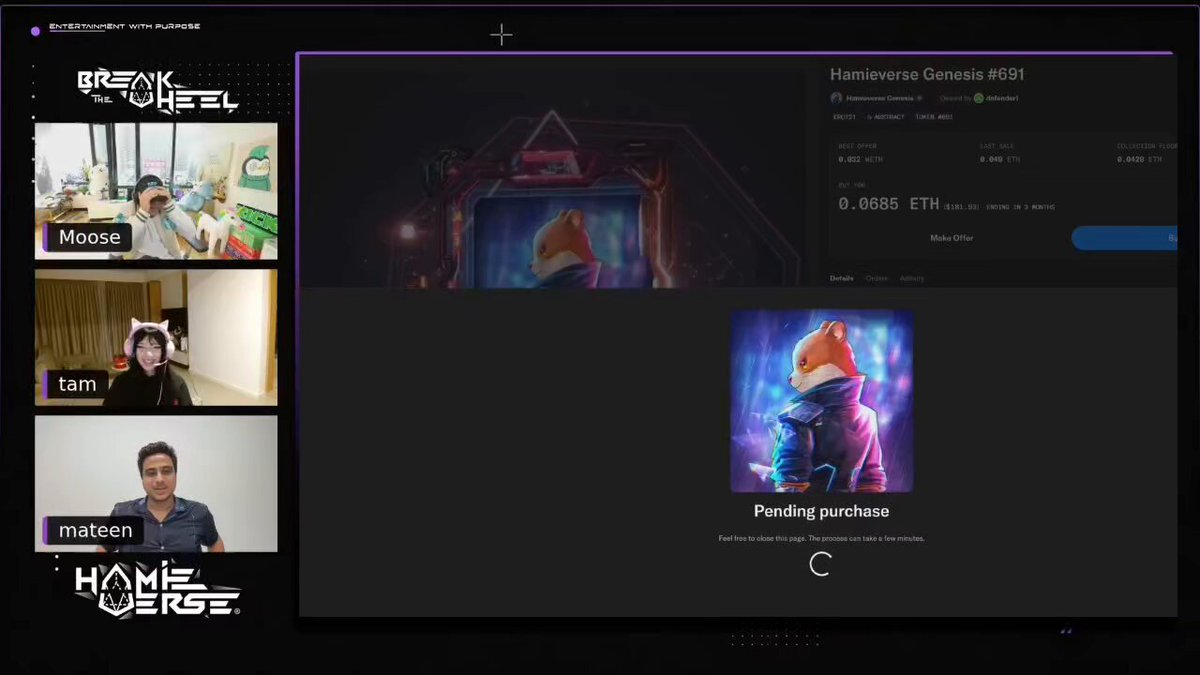Click the Make Offer button

click(951, 238)
